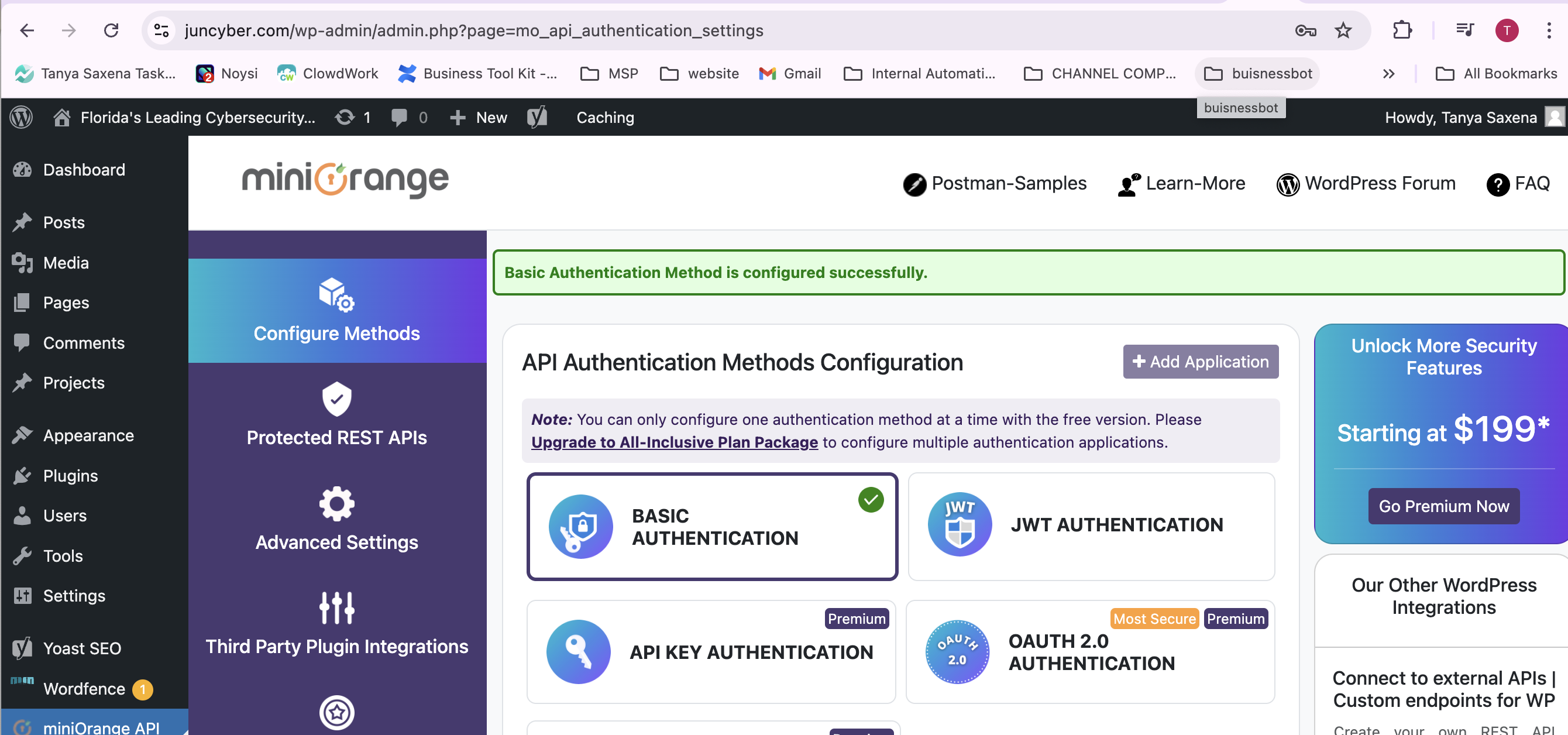Open Upgrade to All-Inclusive Plan Package link

click(x=675, y=442)
